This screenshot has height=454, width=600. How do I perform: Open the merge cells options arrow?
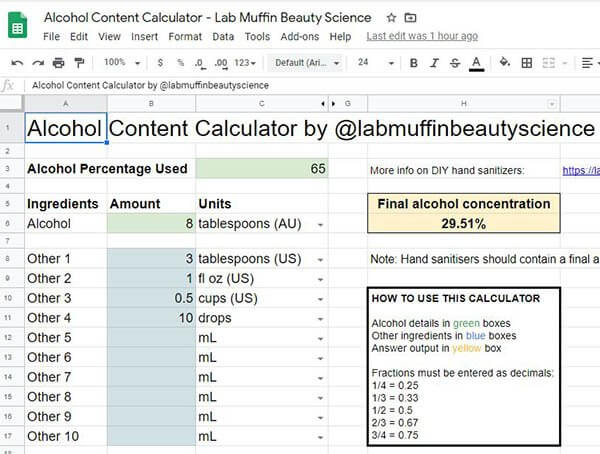click(x=565, y=63)
